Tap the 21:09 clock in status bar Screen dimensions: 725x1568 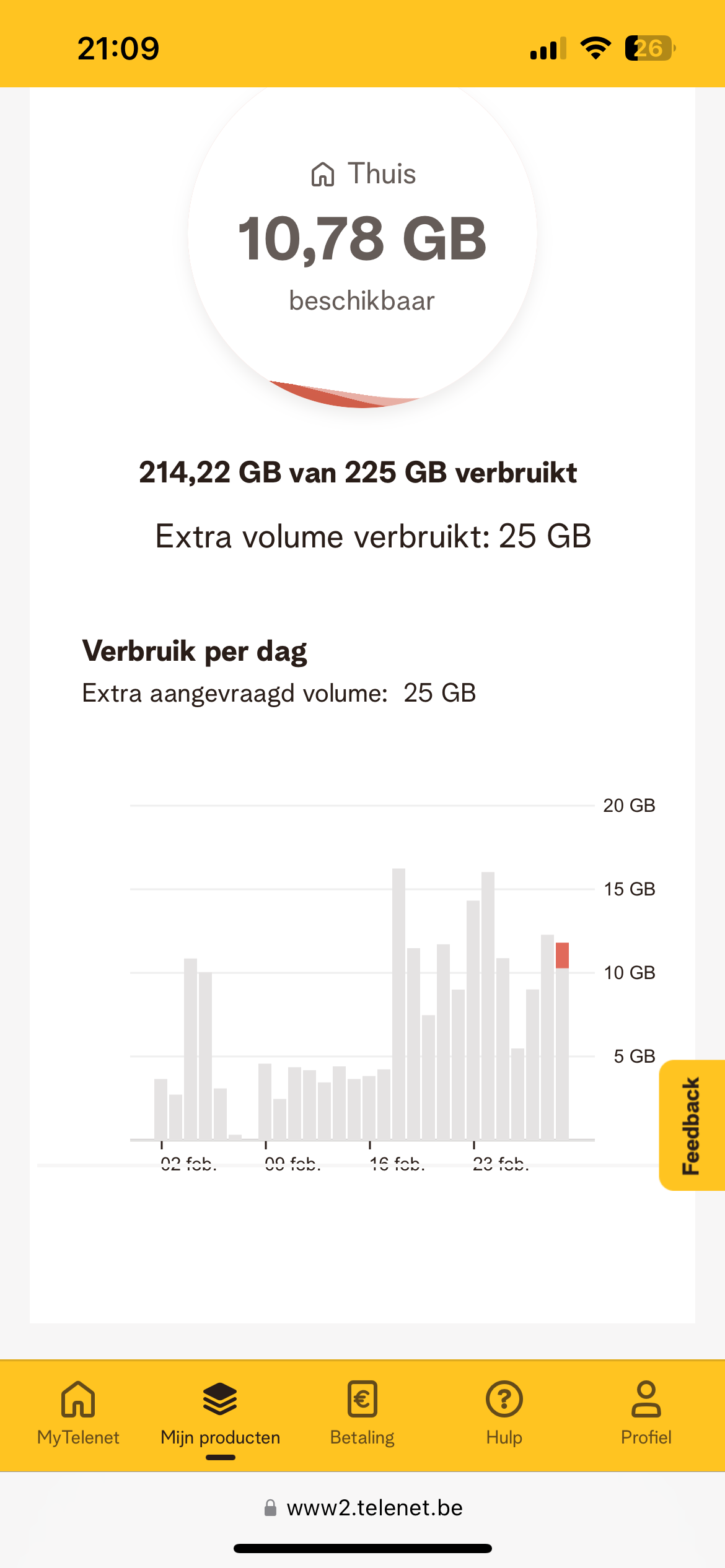click(x=118, y=48)
